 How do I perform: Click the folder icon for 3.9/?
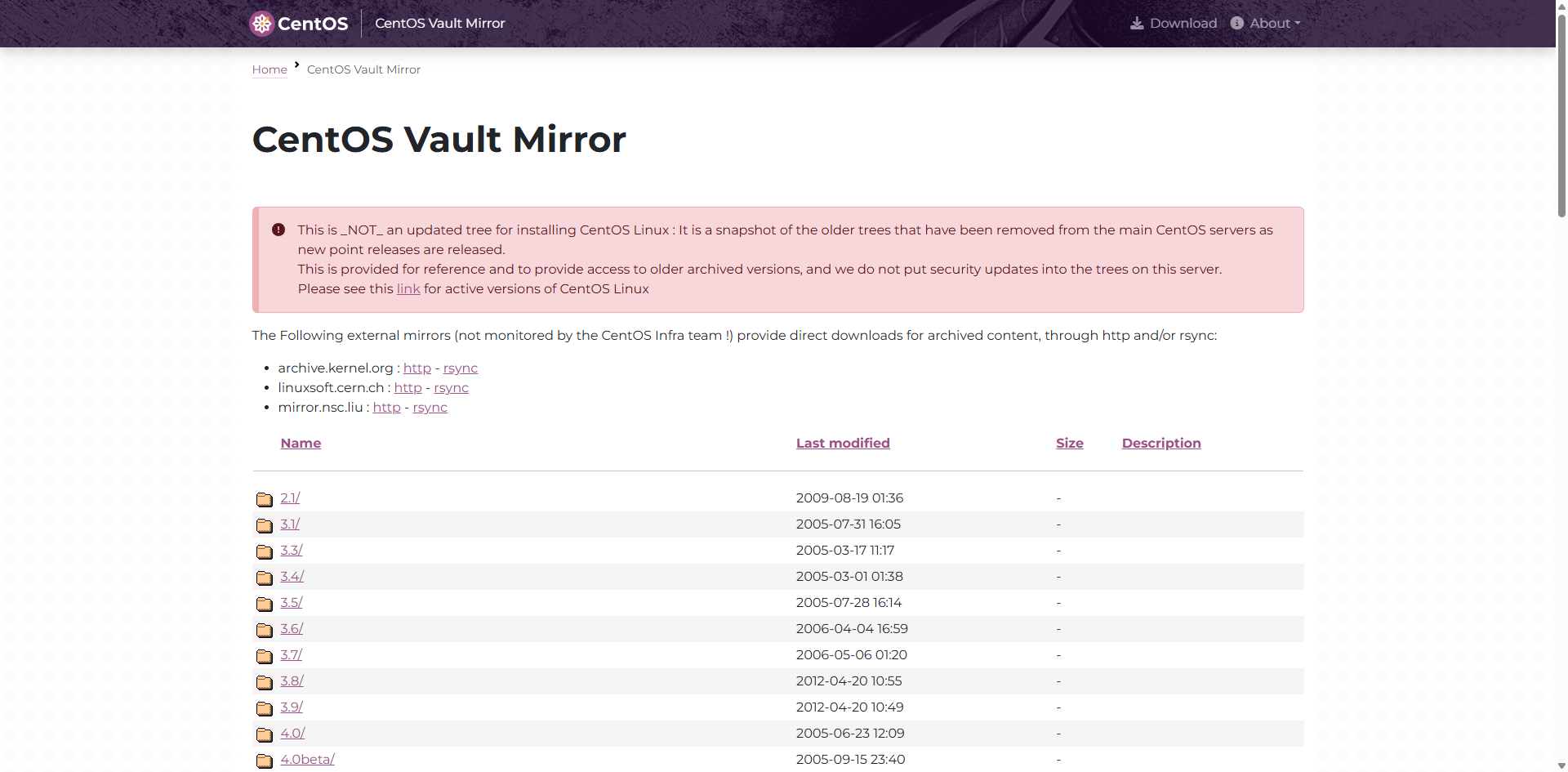coord(265,708)
